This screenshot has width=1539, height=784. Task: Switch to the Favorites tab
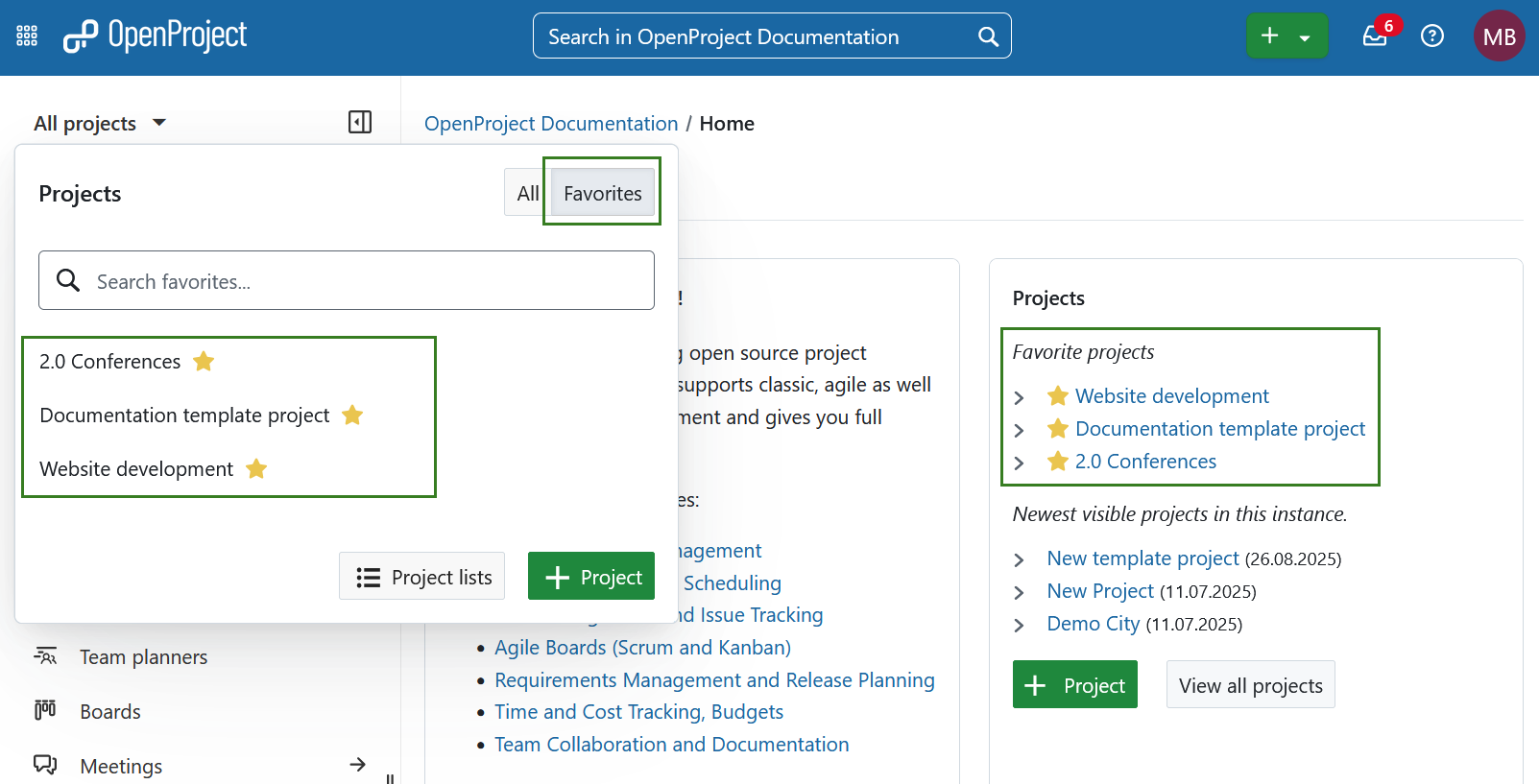click(602, 193)
